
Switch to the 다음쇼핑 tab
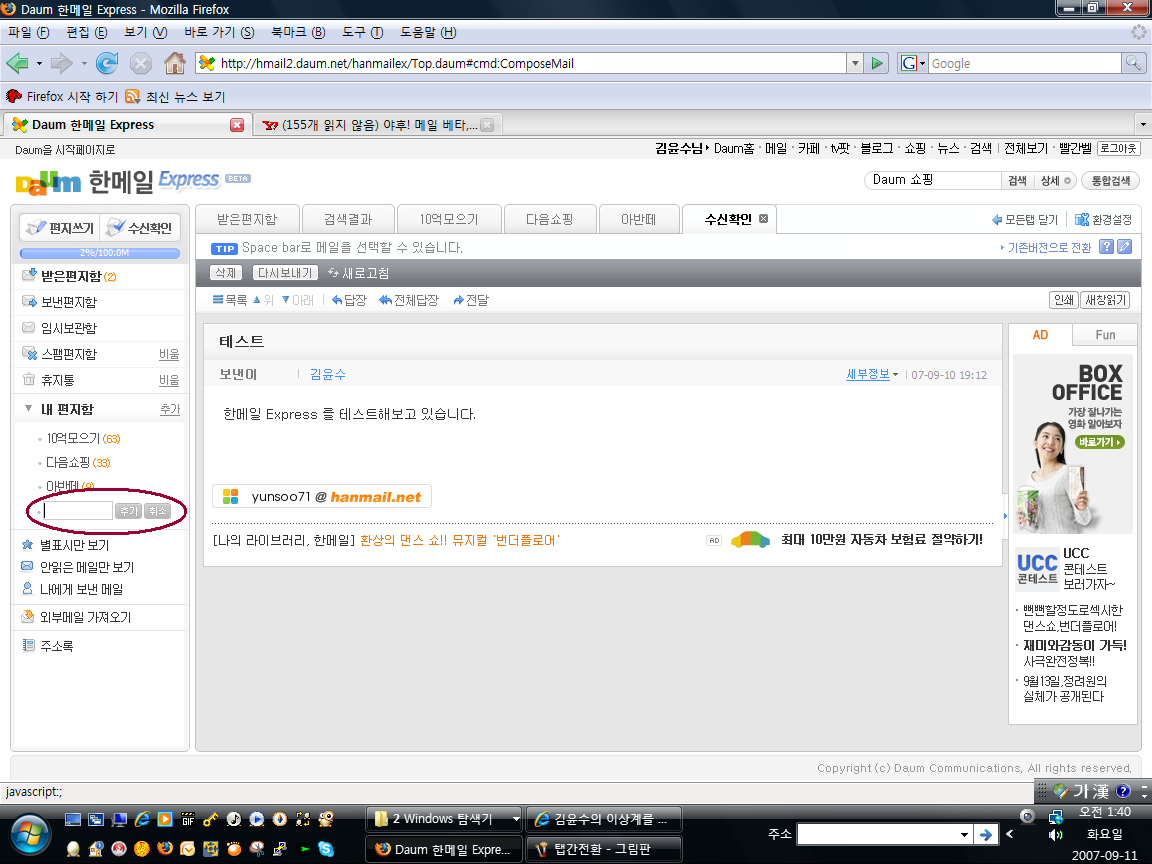click(550, 219)
